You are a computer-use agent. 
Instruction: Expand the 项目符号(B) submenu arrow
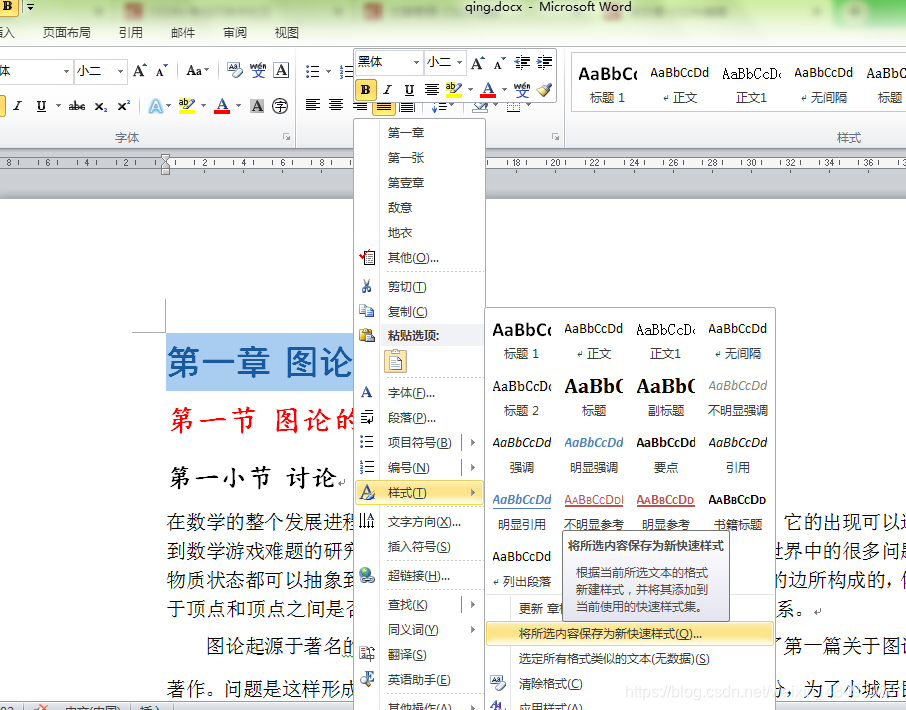coord(473,443)
